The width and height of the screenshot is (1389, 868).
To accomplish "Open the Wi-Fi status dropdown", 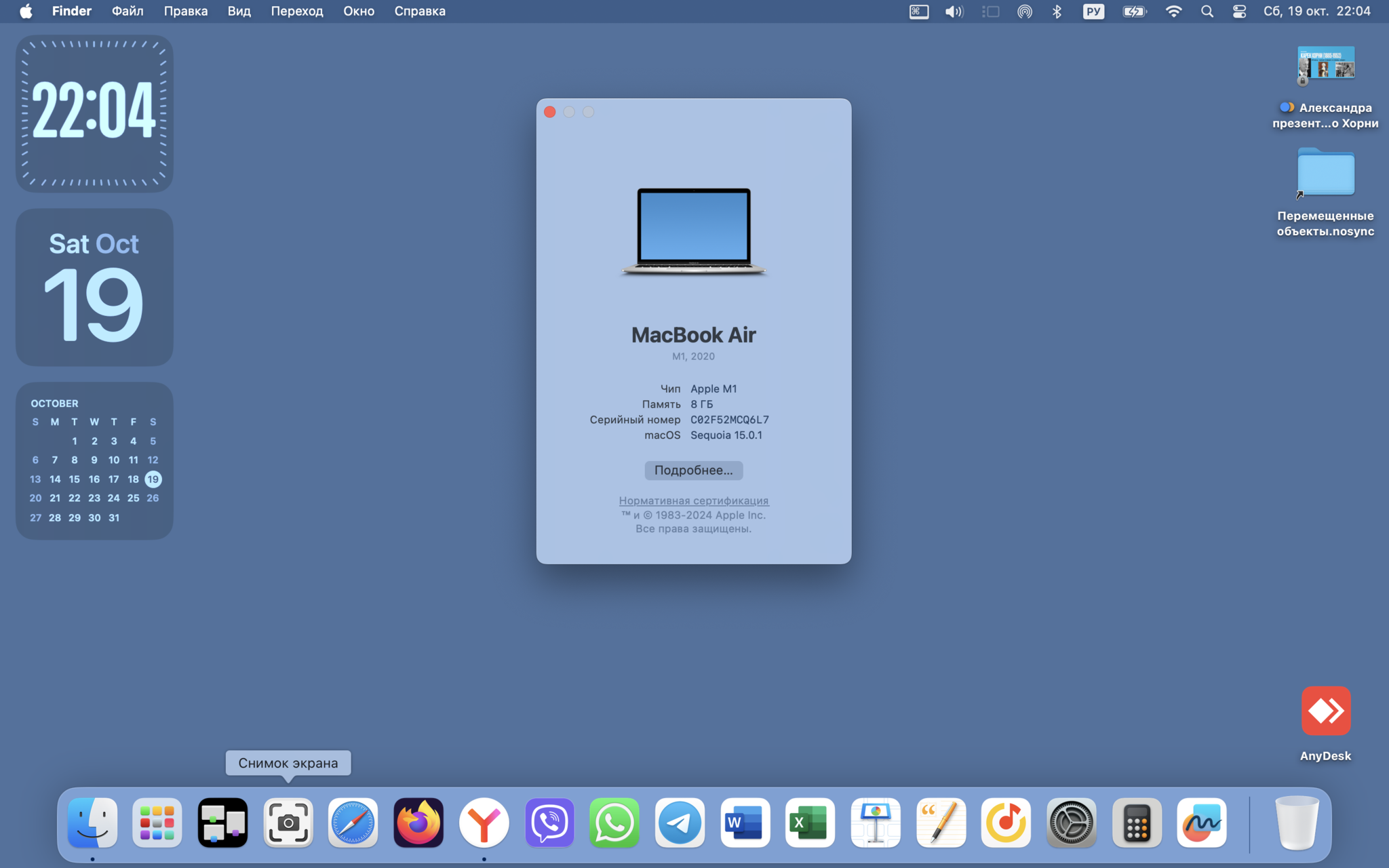I will pyautogui.click(x=1173, y=12).
